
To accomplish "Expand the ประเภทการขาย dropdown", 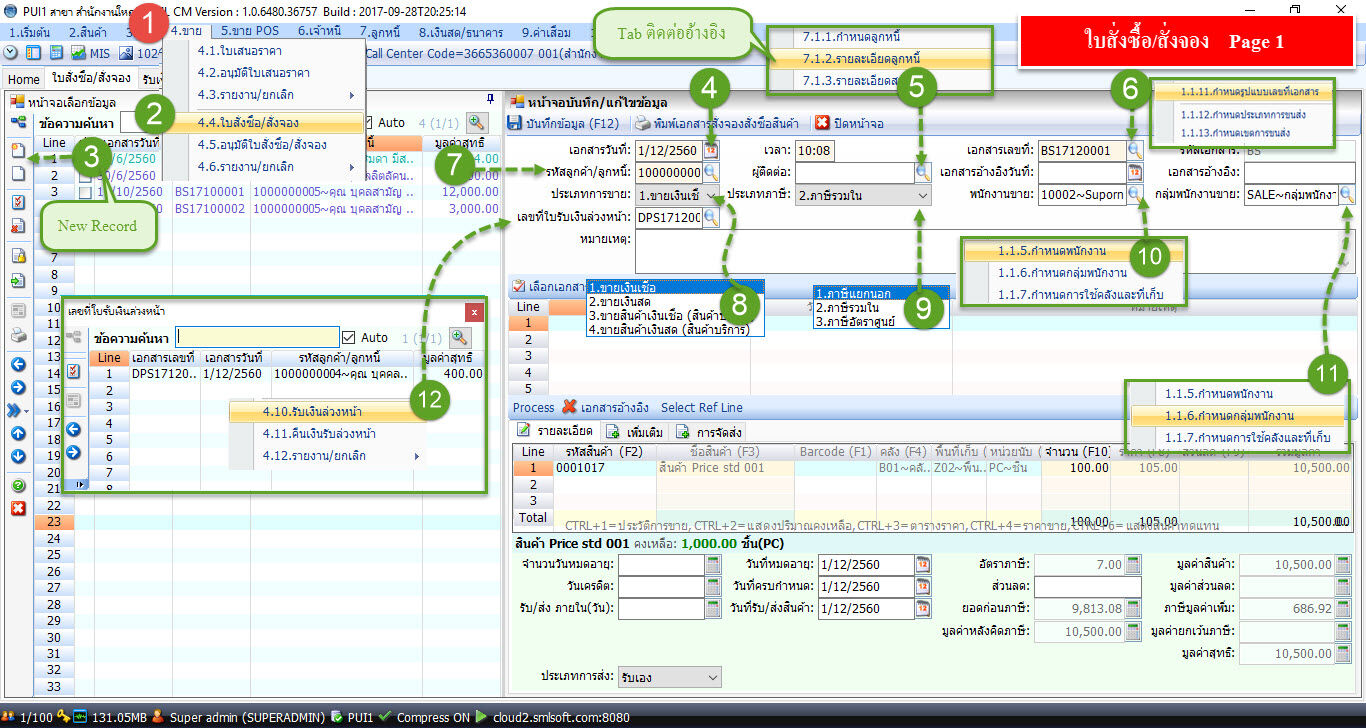I will pos(711,195).
